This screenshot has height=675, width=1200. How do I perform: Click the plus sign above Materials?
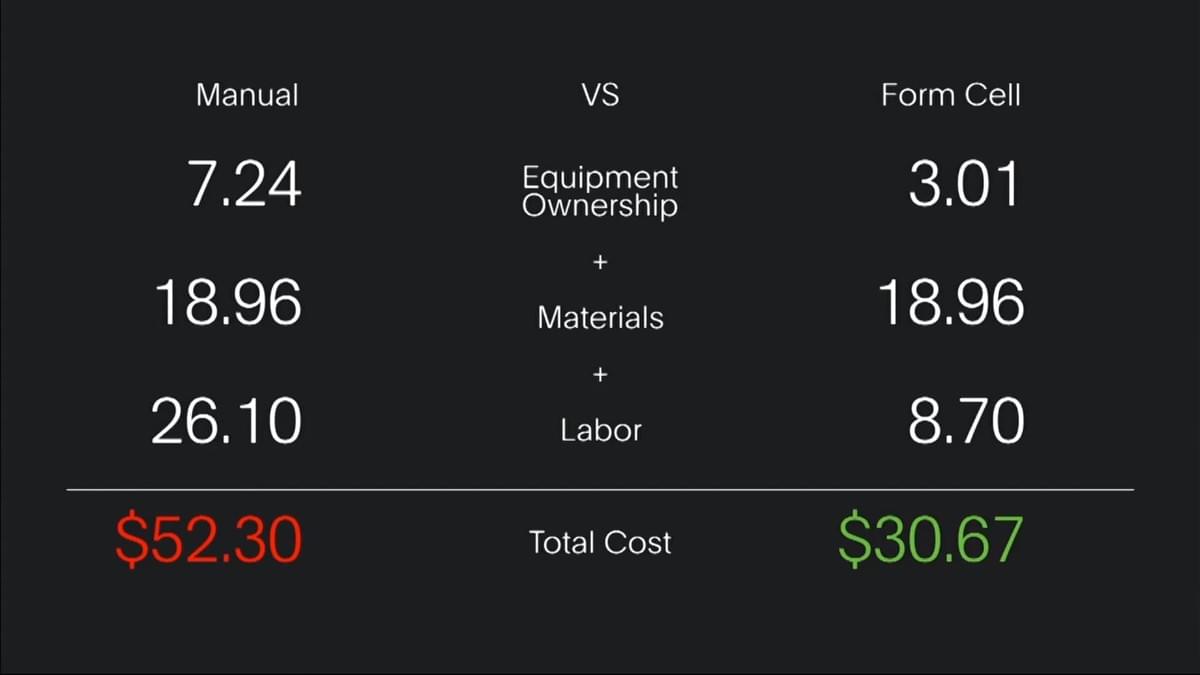(x=600, y=263)
